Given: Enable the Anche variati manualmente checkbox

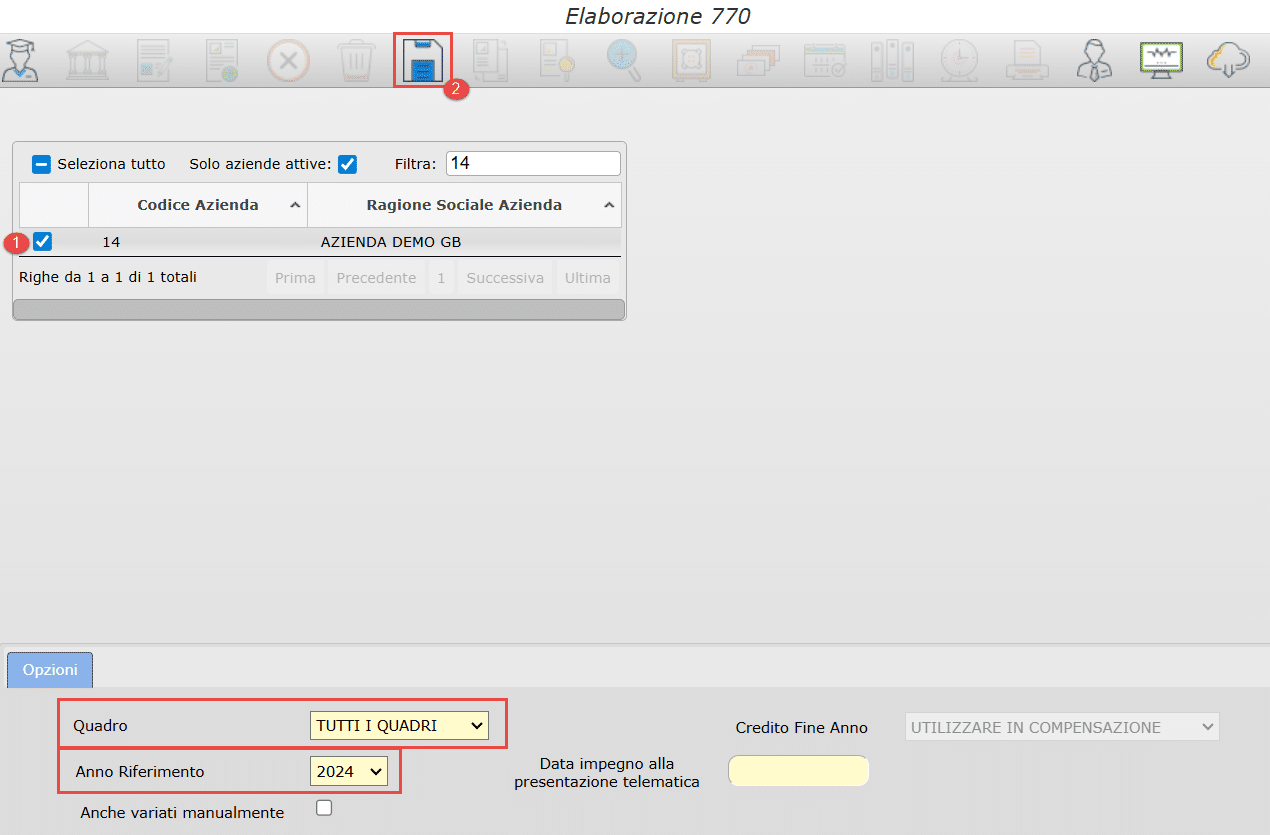Looking at the screenshot, I should coord(324,809).
